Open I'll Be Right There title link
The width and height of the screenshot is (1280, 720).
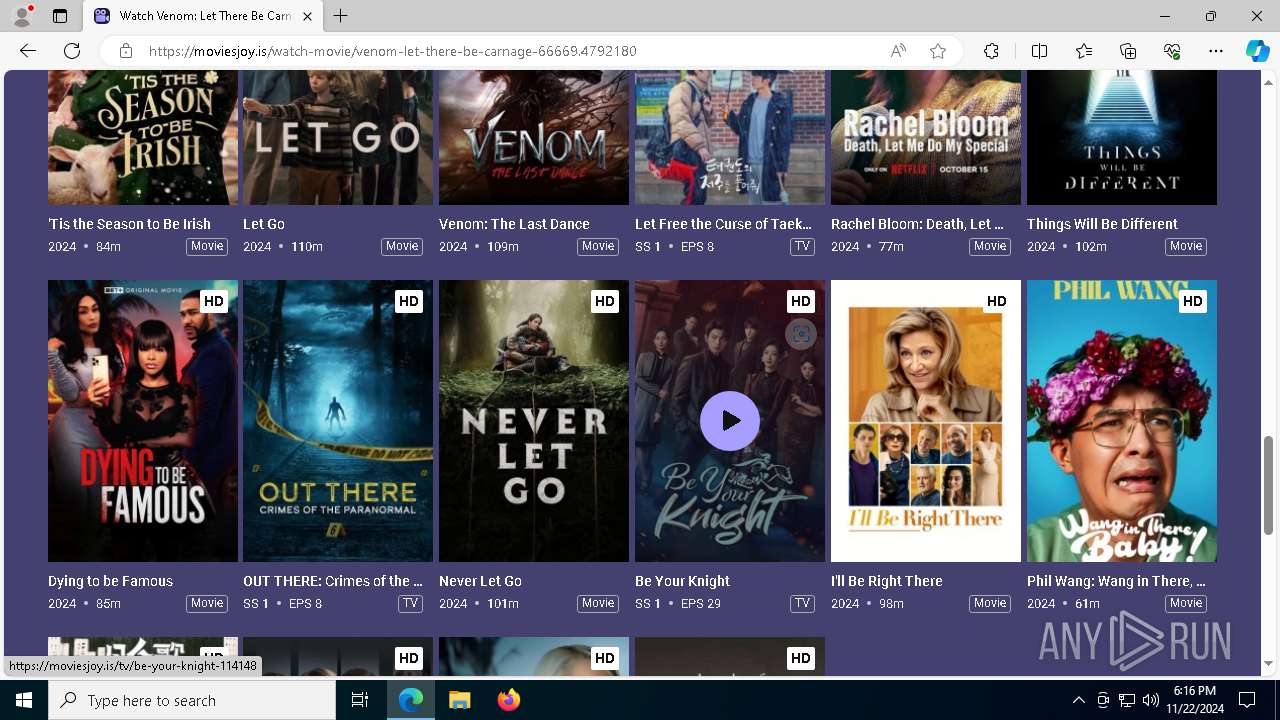(887, 581)
